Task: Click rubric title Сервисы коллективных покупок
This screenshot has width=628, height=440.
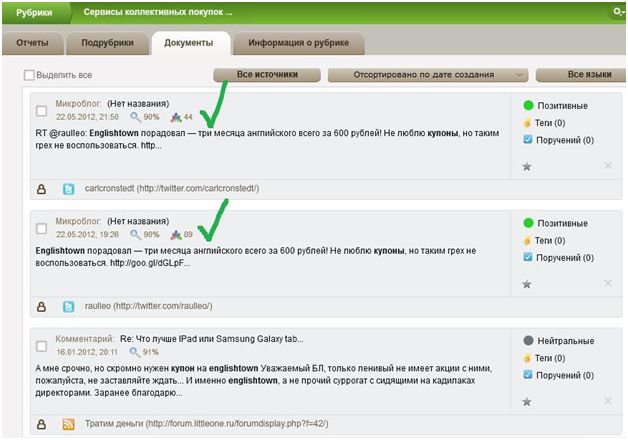Action: click(158, 12)
